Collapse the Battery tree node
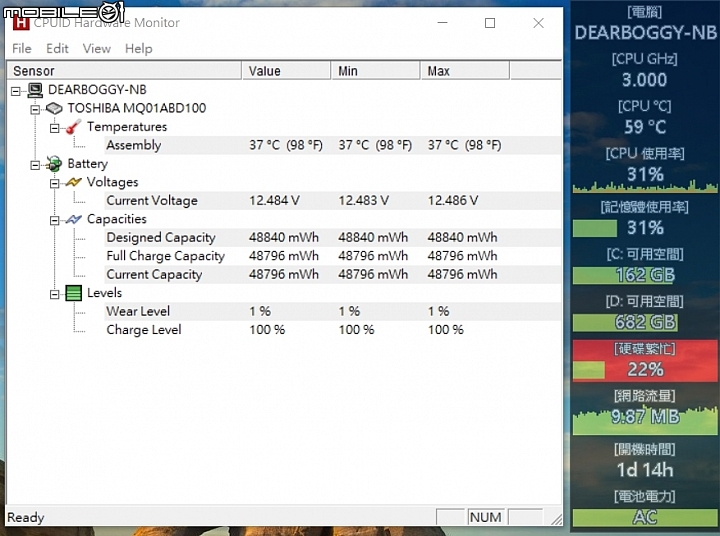The width and height of the screenshot is (720, 536). (35, 165)
